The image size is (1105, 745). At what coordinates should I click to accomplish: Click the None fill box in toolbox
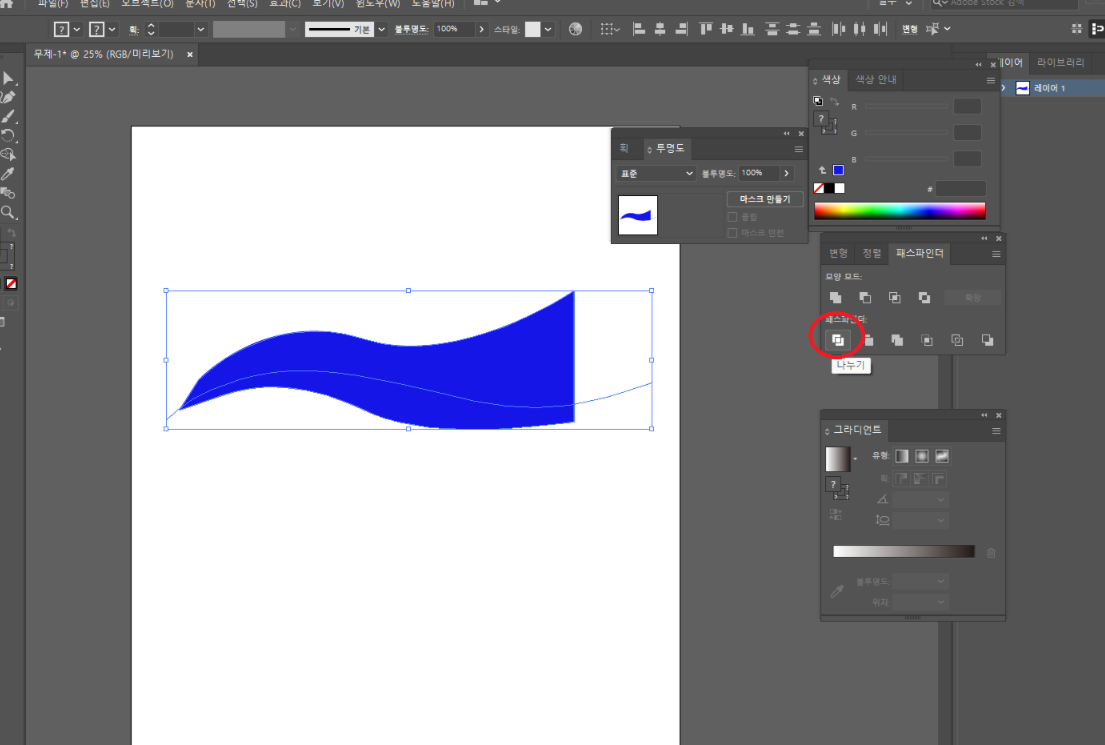[11, 283]
